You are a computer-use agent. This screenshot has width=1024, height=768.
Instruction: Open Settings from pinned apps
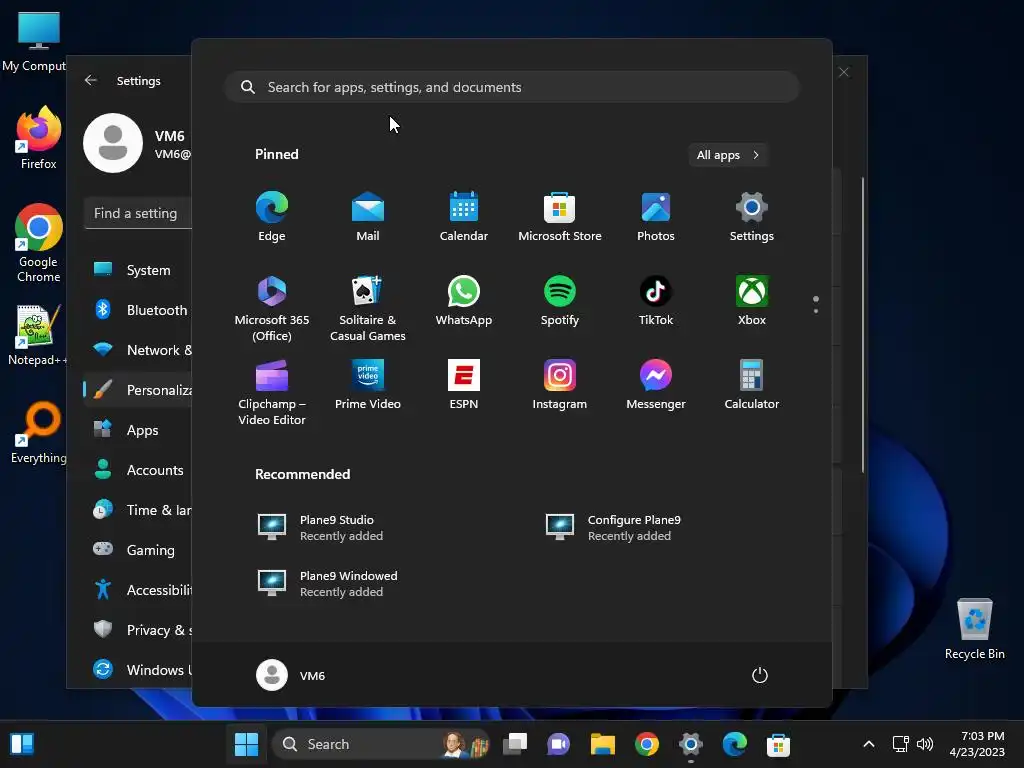pos(752,217)
